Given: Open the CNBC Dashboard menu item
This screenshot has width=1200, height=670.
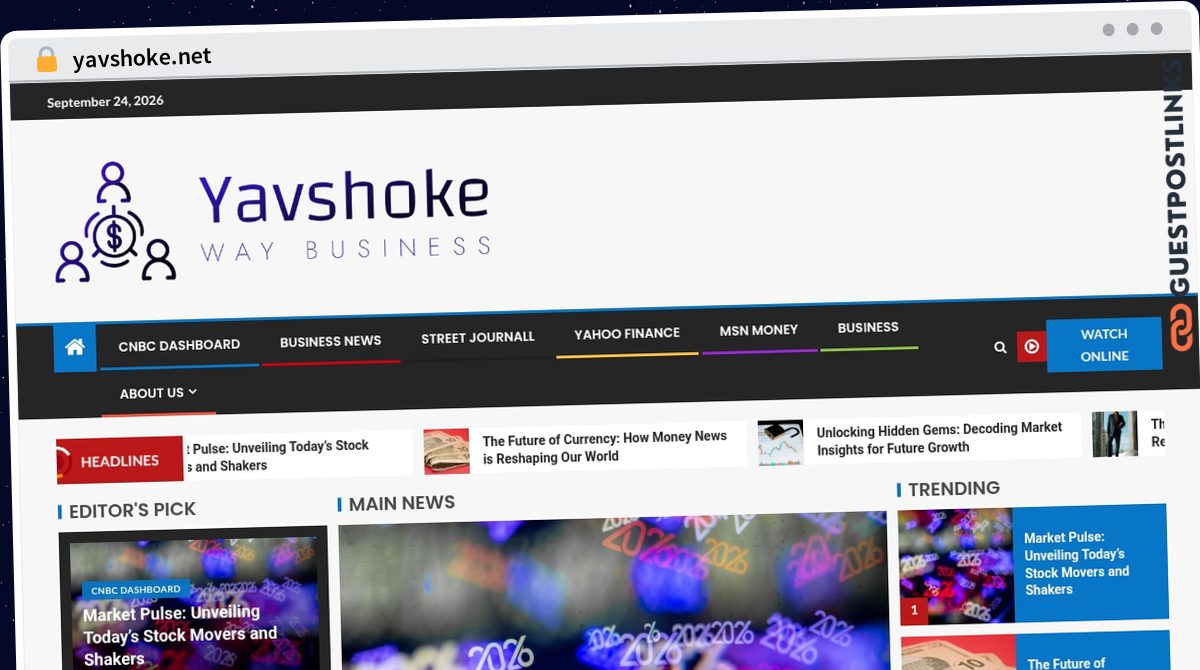Looking at the screenshot, I should pyautogui.click(x=179, y=345).
